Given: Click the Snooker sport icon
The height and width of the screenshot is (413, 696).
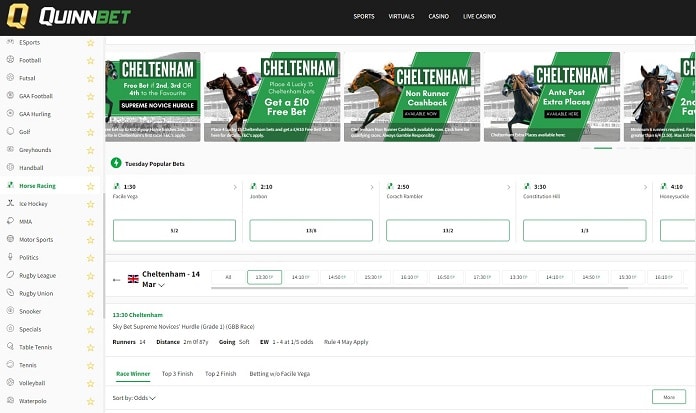Looking at the screenshot, I should [10, 310].
